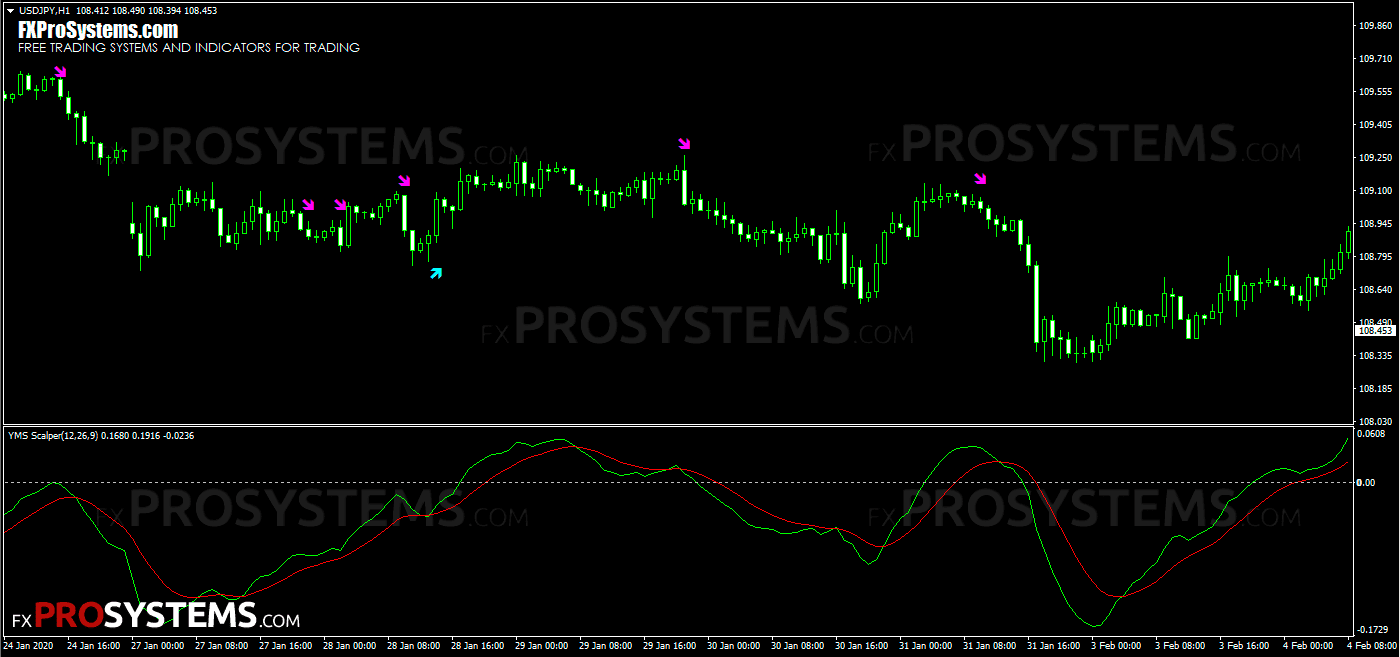Viewport: 1400px width, 657px height.
Task: Click the 109.555 price scale label
Action: pos(1374,92)
